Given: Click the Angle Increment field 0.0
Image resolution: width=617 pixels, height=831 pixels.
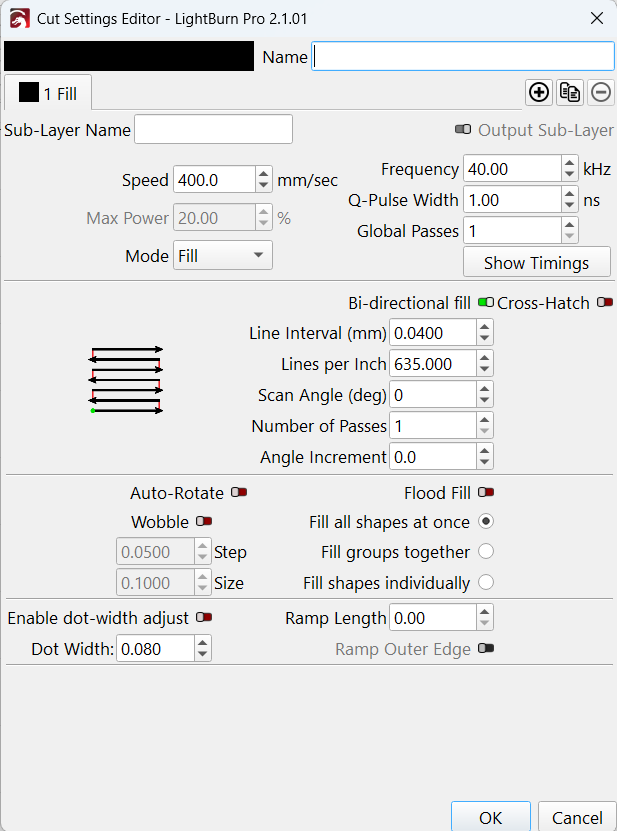Looking at the screenshot, I should coord(433,456).
